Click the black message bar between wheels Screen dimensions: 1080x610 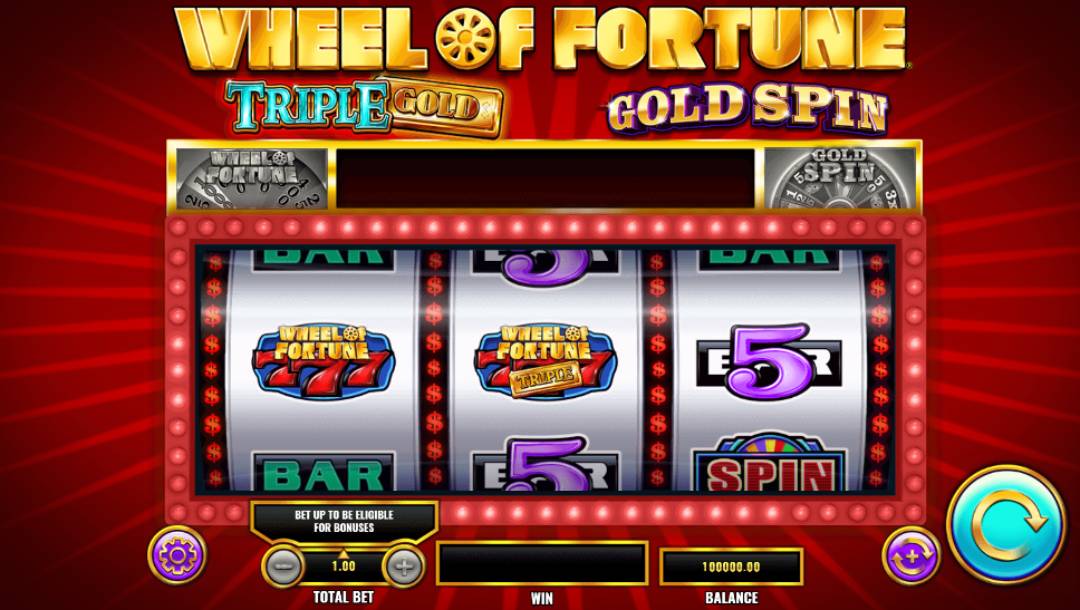[x=546, y=178]
